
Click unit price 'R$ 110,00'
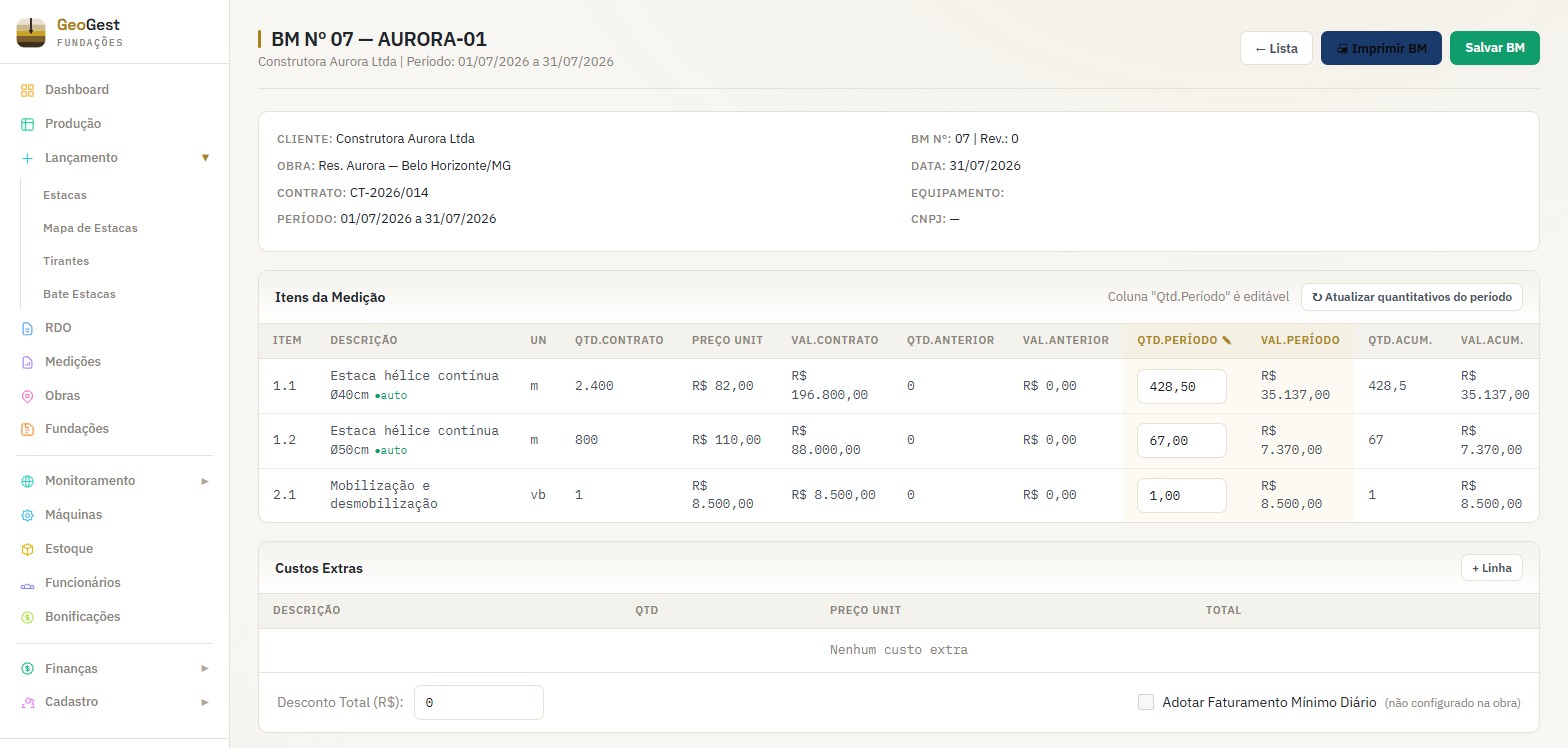pos(726,440)
